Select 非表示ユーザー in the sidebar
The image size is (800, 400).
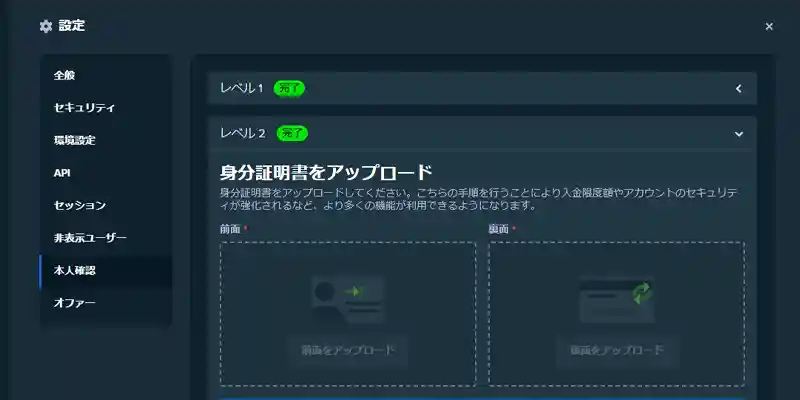pyautogui.click(x=90, y=238)
